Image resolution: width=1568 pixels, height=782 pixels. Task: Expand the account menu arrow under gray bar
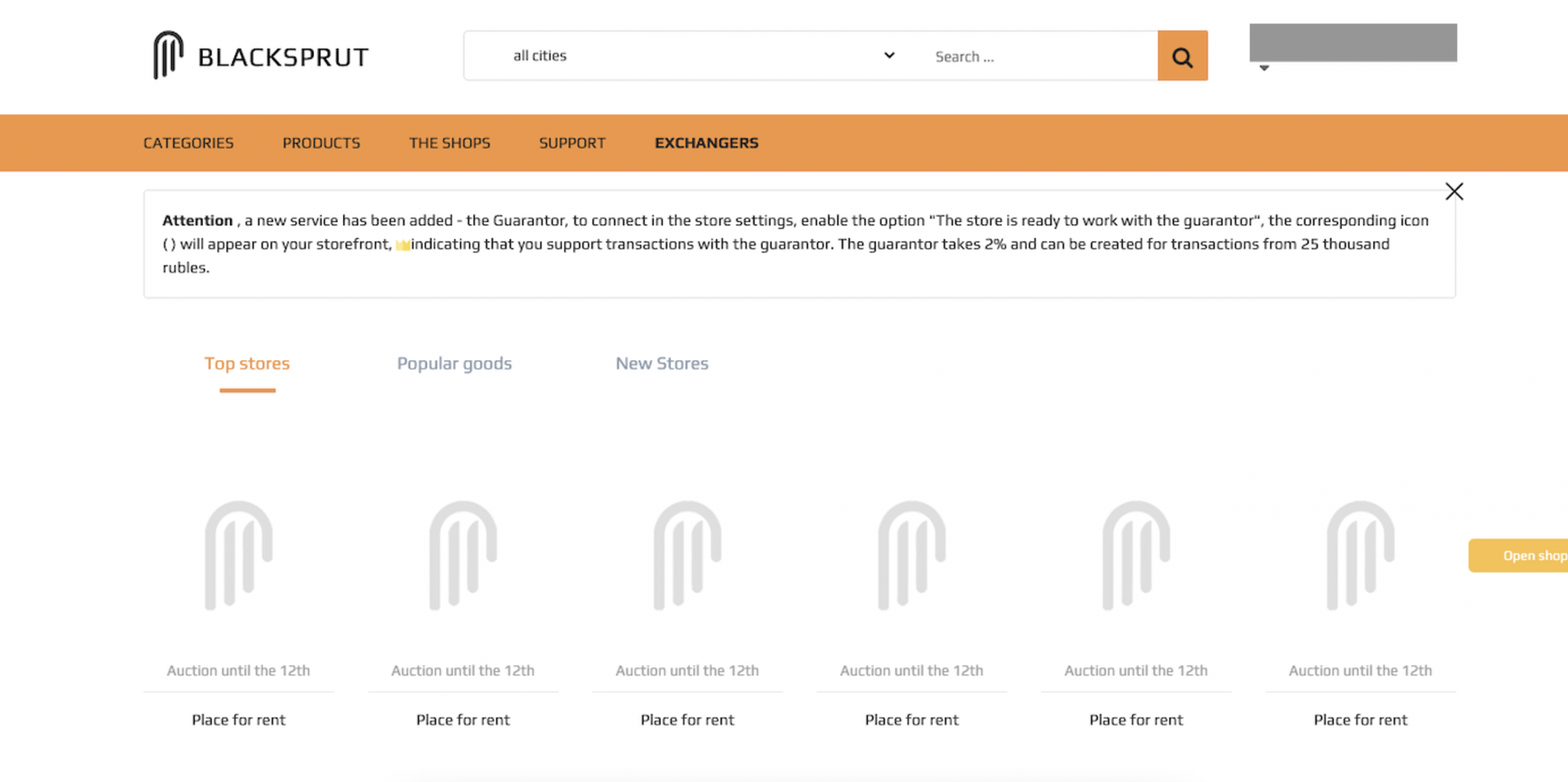(1264, 68)
